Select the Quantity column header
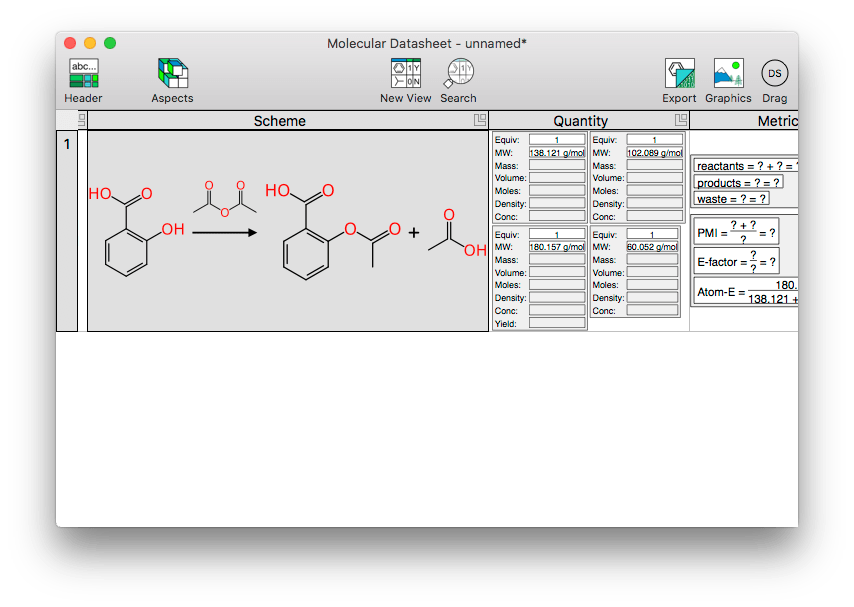Viewport: 854px width, 607px height. [580, 121]
